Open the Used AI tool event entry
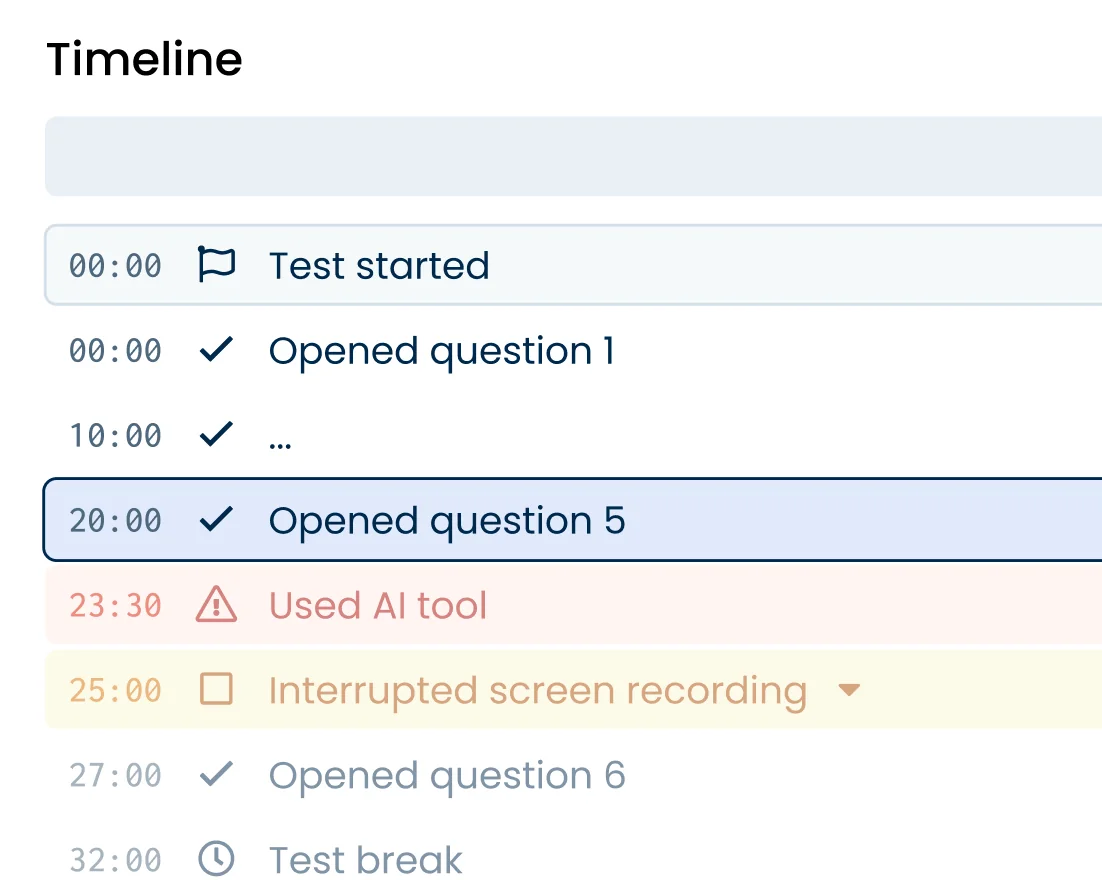The width and height of the screenshot is (1102, 880). (x=378, y=605)
